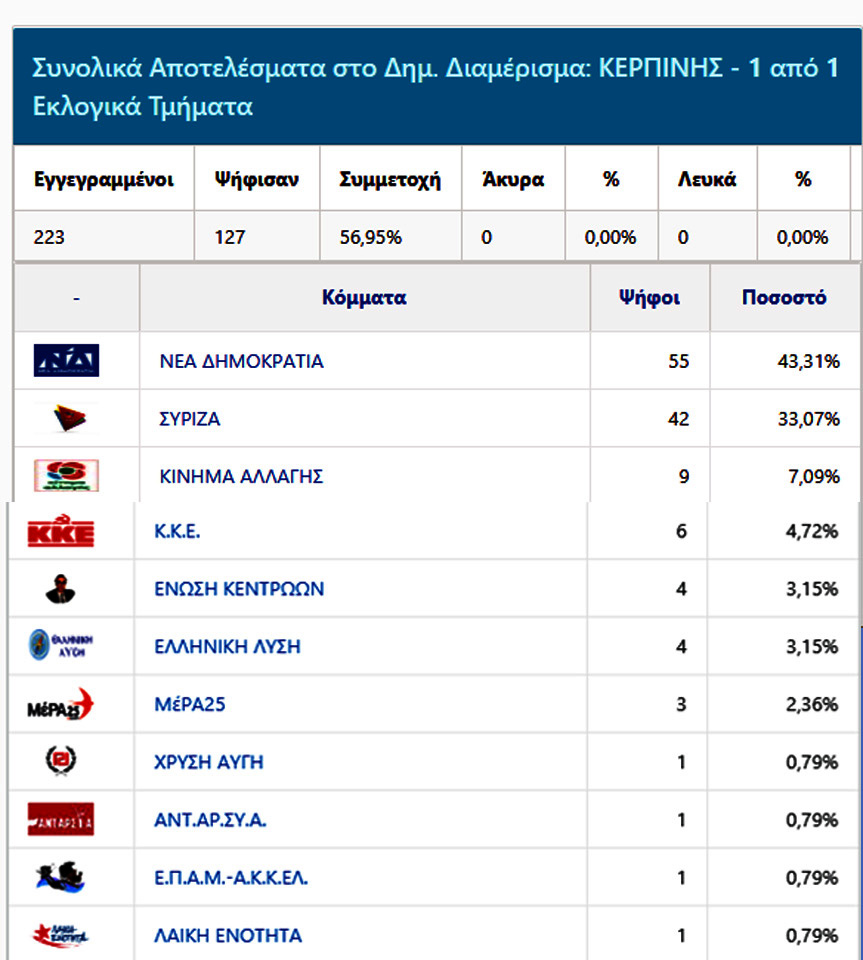The width and height of the screenshot is (863, 960).
Task: Select the ΚΙΝΗΜΑ ΑΛΛΑΓΗΣ name link
Action: click(241, 476)
